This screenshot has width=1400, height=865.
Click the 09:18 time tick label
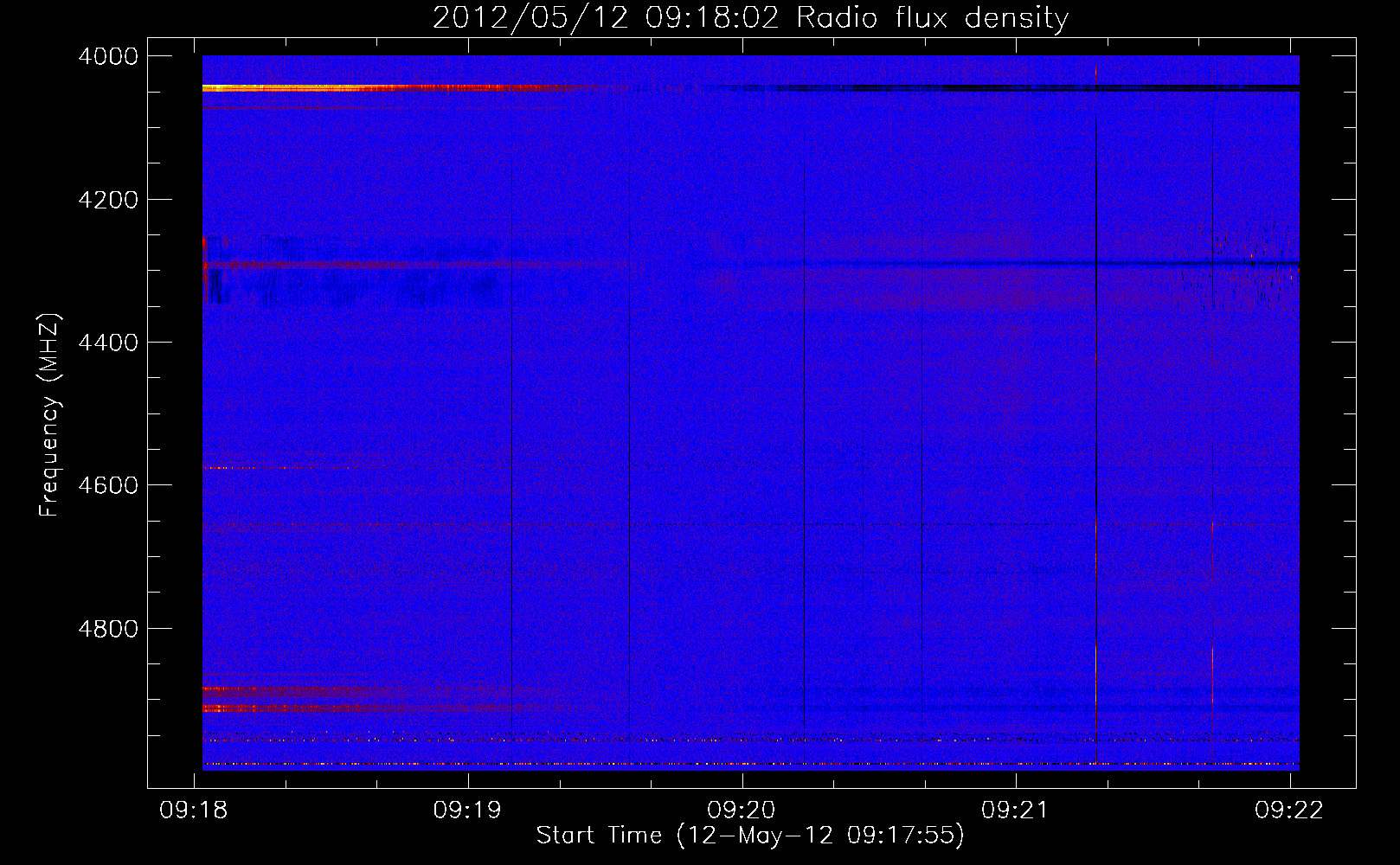(195, 810)
